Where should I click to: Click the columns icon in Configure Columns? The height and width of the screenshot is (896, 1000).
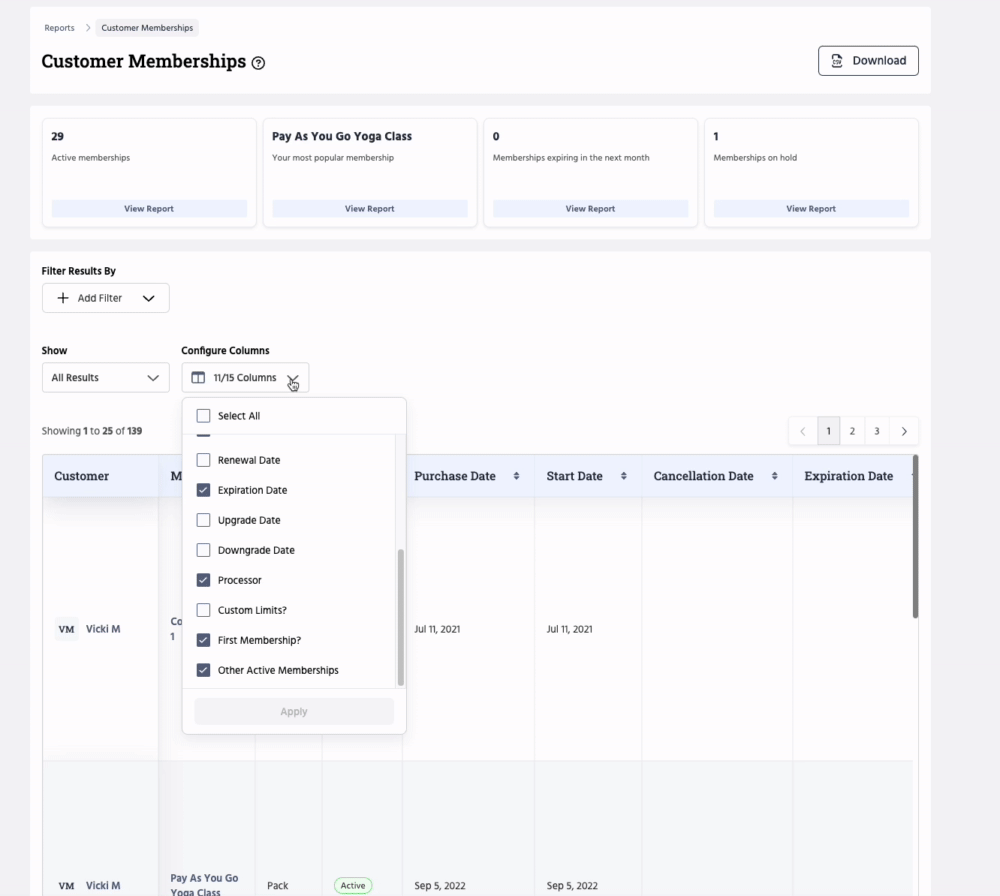click(198, 378)
